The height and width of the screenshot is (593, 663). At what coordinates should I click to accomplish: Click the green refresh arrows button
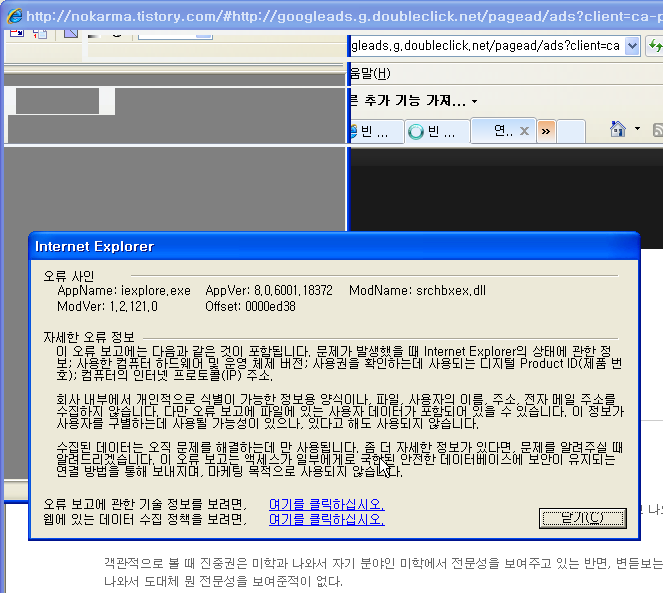click(655, 46)
